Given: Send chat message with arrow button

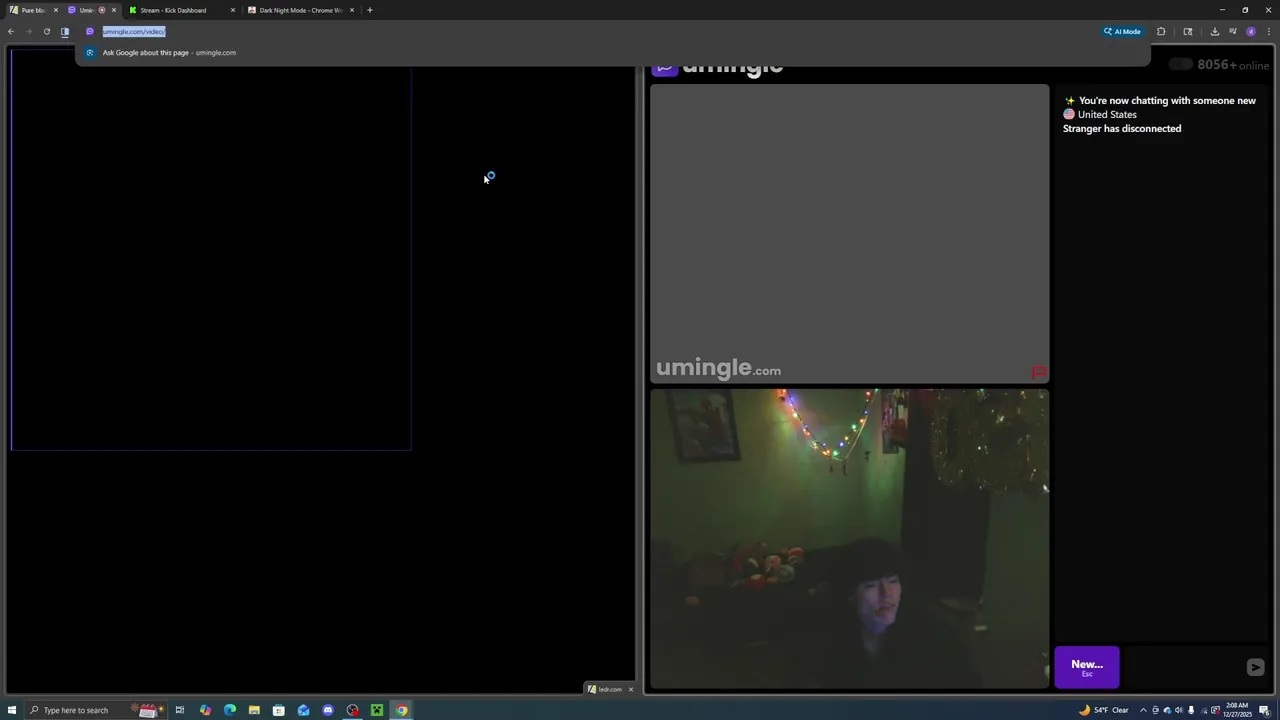Looking at the screenshot, I should pos(1256,667).
